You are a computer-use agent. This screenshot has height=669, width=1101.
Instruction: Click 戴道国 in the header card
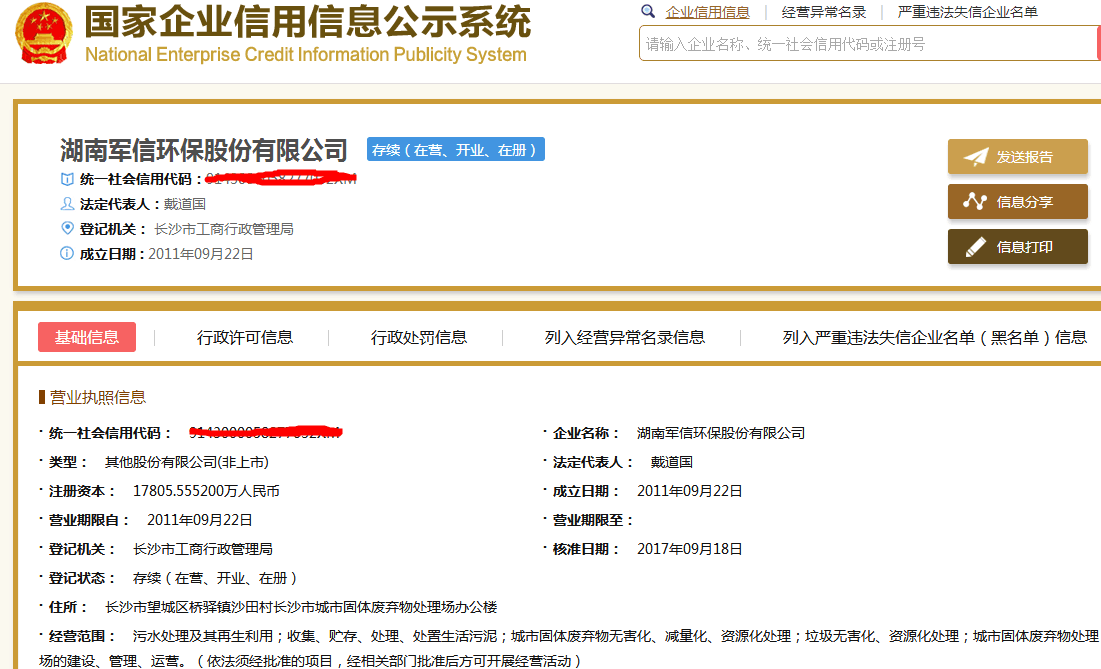click(x=185, y=204)
